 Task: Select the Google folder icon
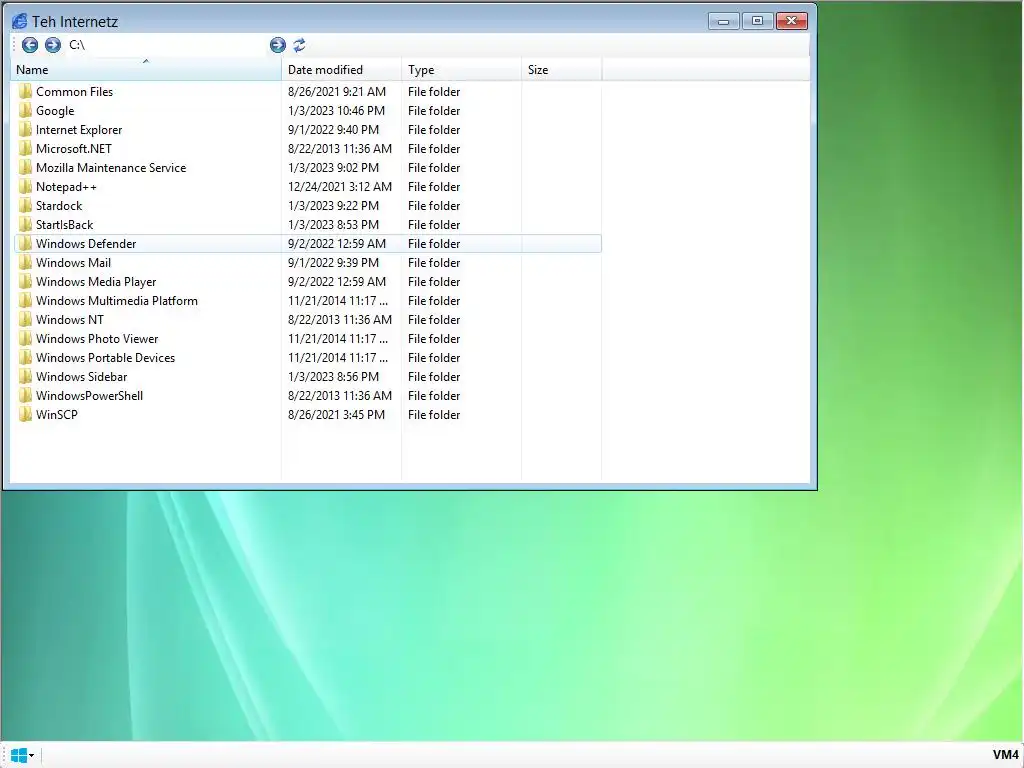(x=25, y=110)
